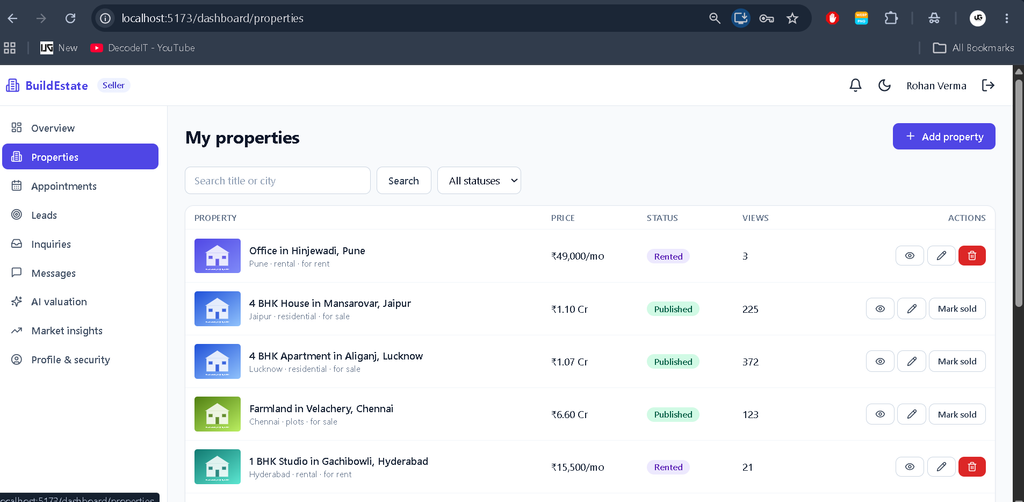
Task: Open Appointments in the sidebar
Action: (x=80, y=186)
